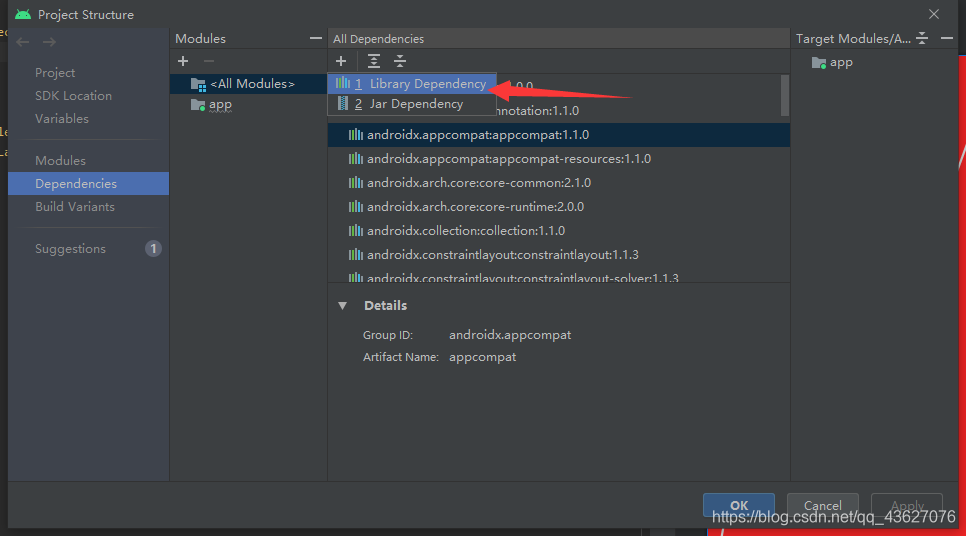Click Expand All in dependencies toolbar
966x536 pixels.
[373, 61]
